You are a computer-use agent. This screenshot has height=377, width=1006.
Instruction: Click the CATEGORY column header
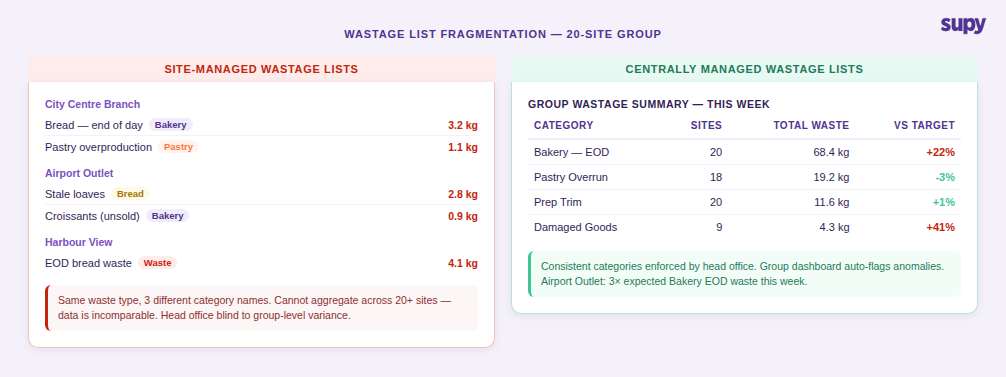563,125
